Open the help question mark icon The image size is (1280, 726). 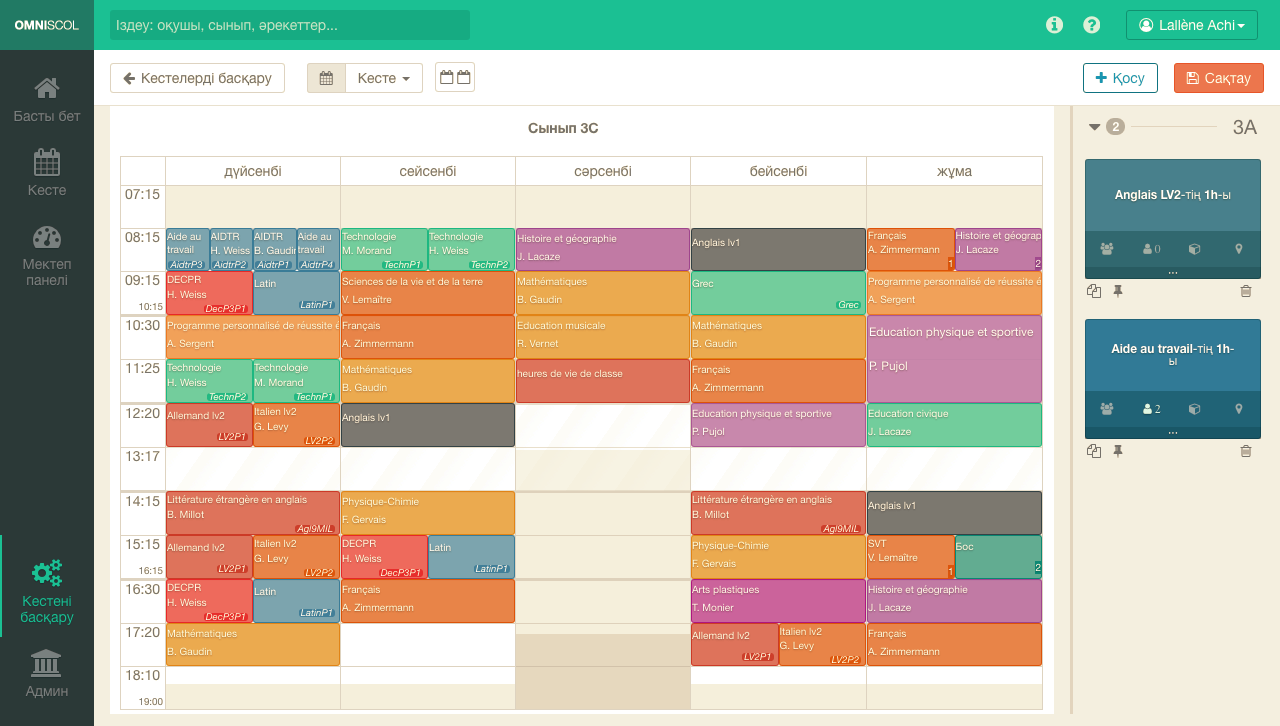click(x=1092, y=25)
